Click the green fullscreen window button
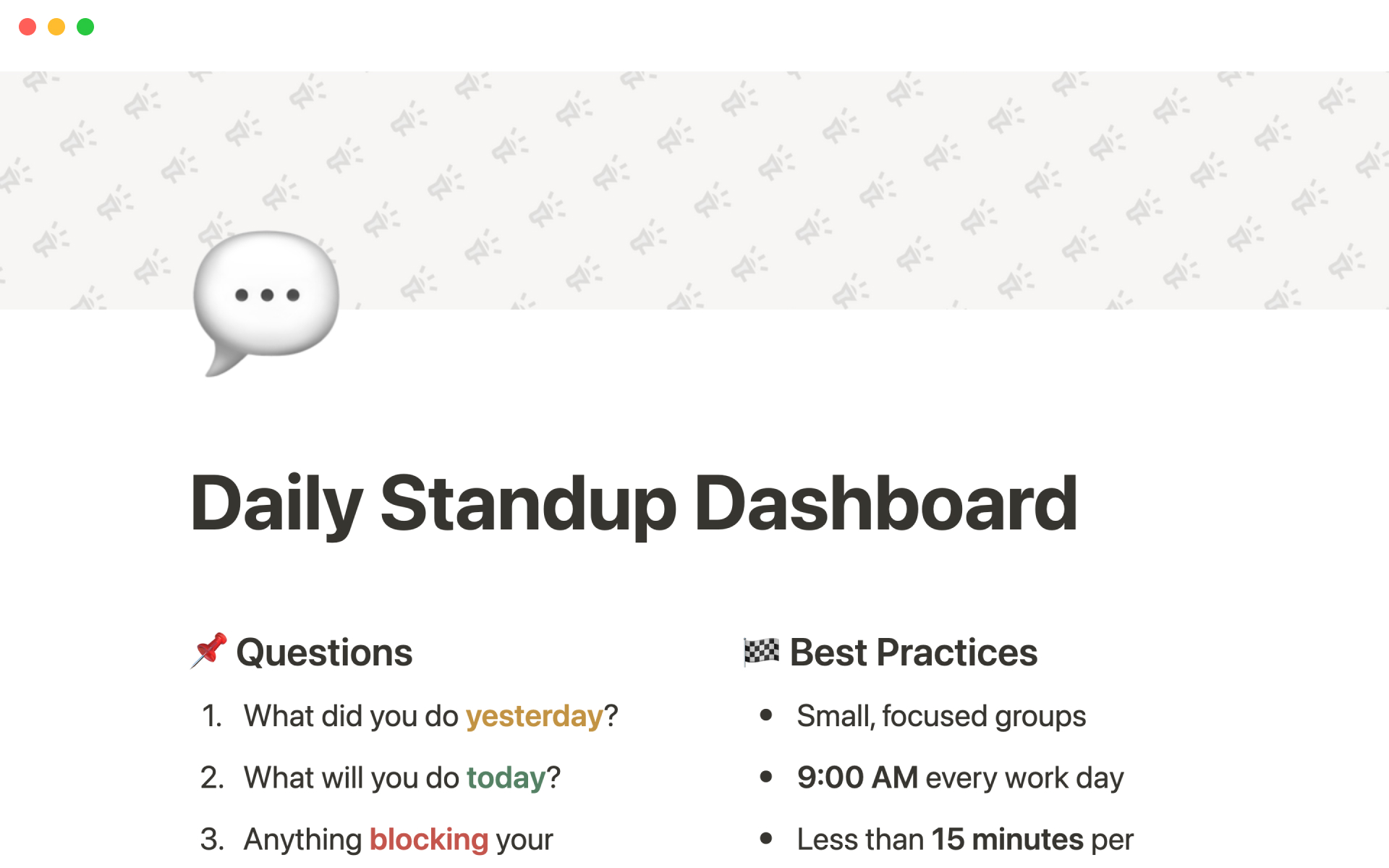This screenshot has width=1389, height=868. click(85, 27)
